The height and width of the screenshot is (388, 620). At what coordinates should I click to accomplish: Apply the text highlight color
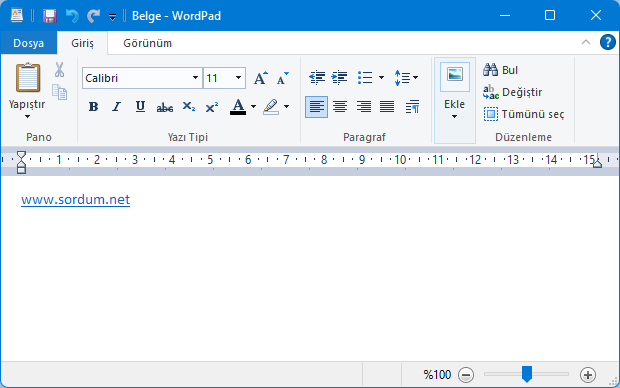point(271,106)
